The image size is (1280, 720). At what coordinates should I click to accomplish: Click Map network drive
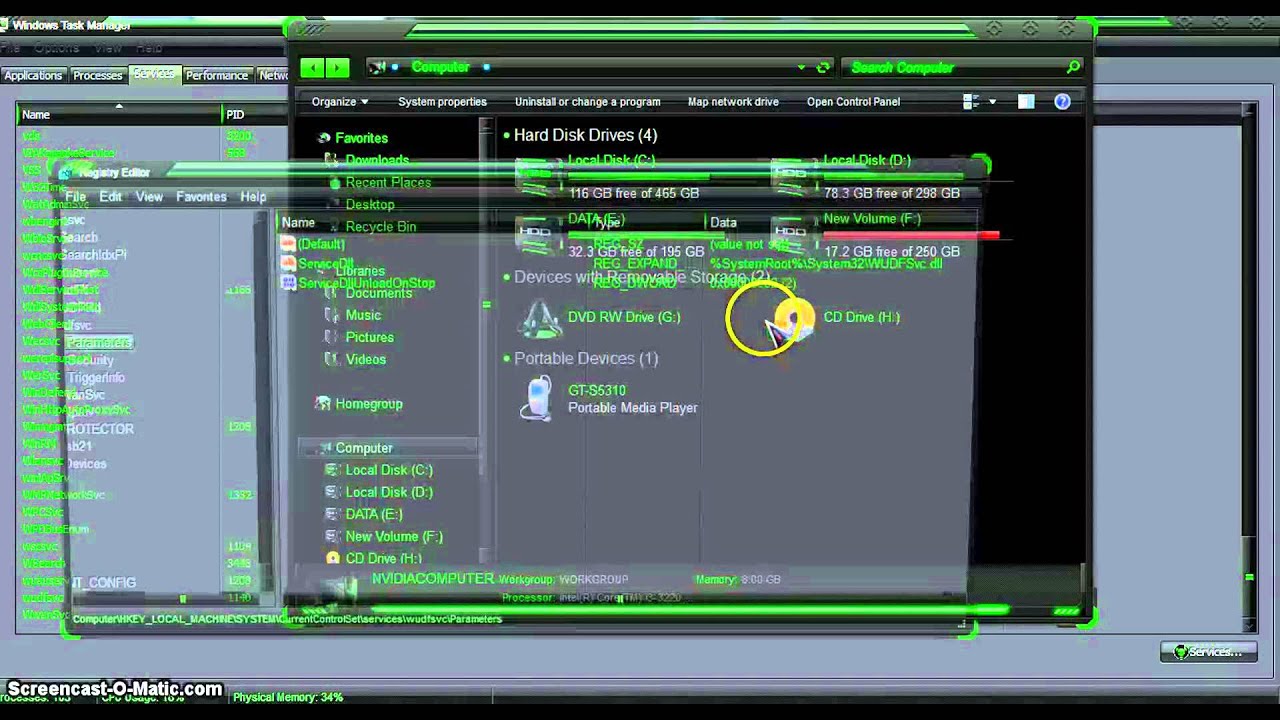[x=733, y=101]
